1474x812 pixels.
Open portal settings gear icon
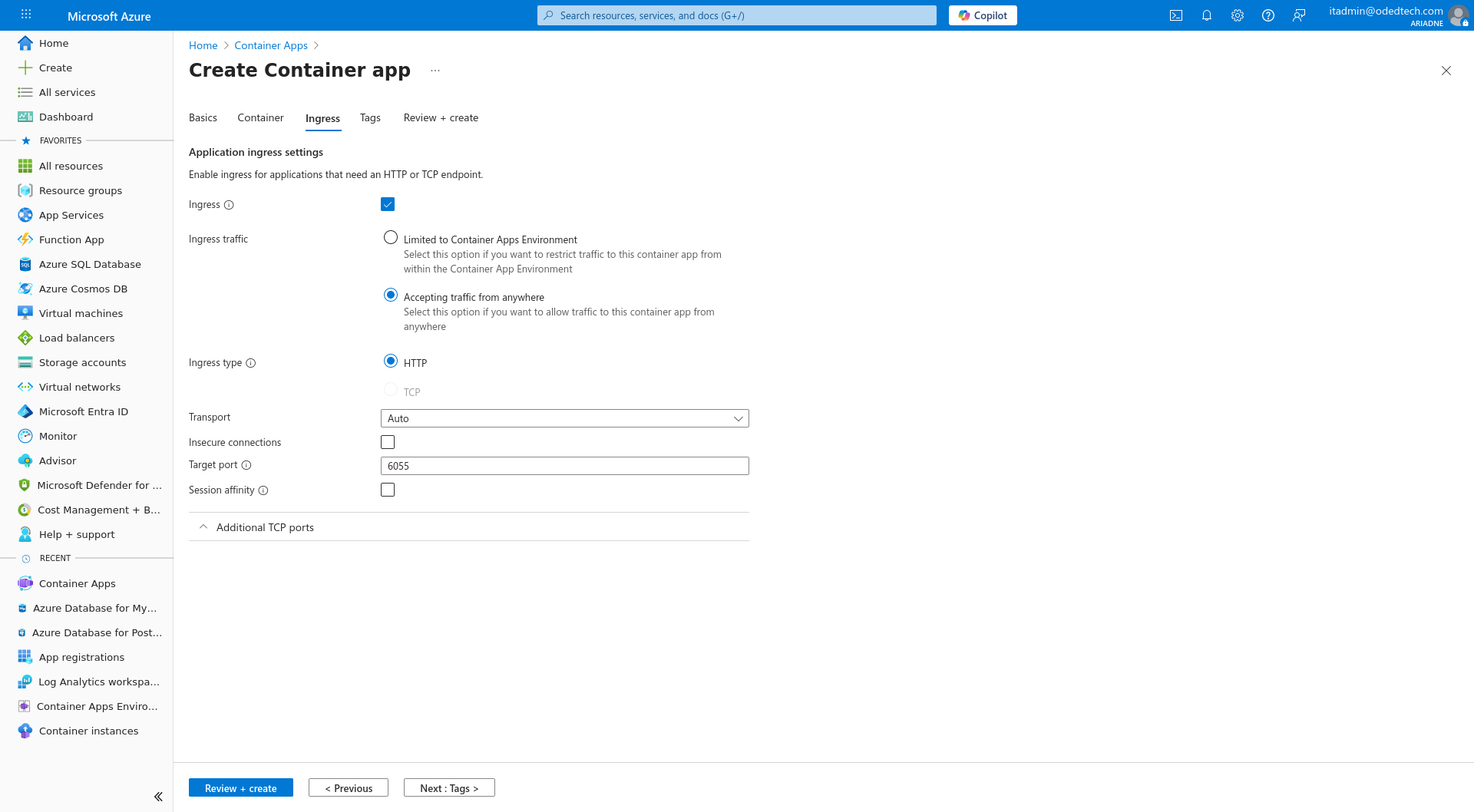coord(1238,15)
